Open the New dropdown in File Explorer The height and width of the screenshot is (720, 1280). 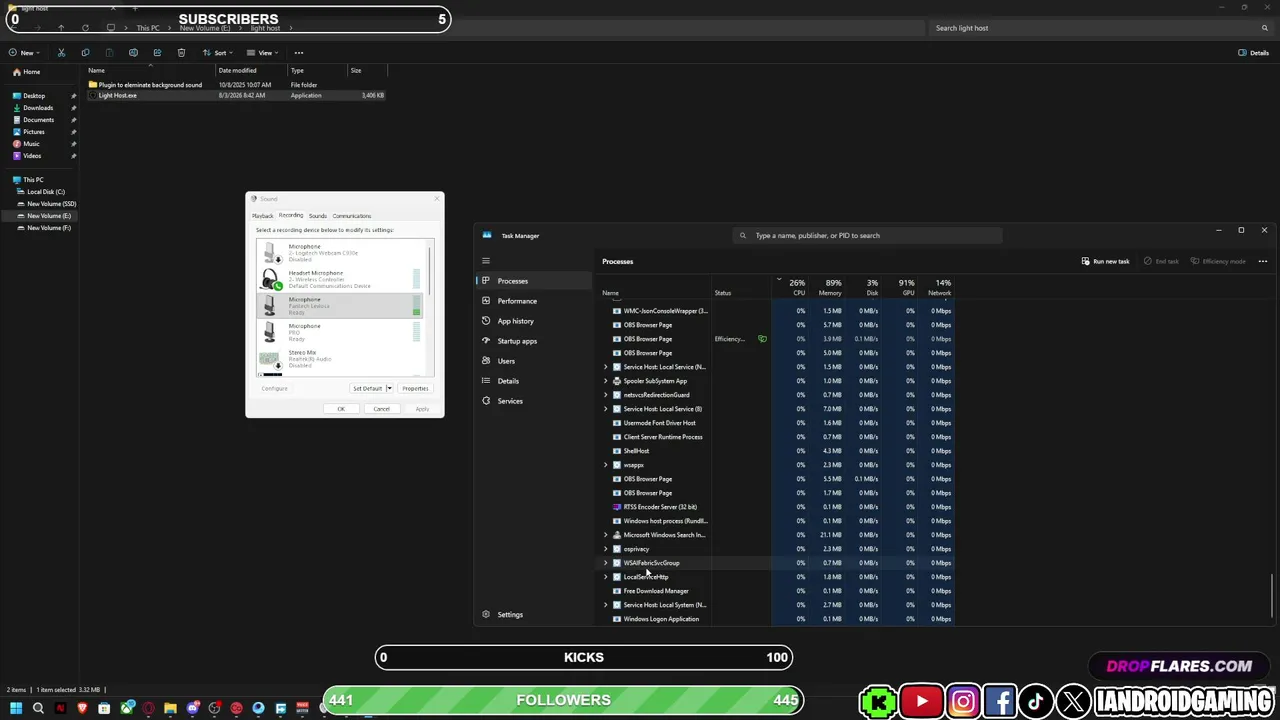pos(24,53)
